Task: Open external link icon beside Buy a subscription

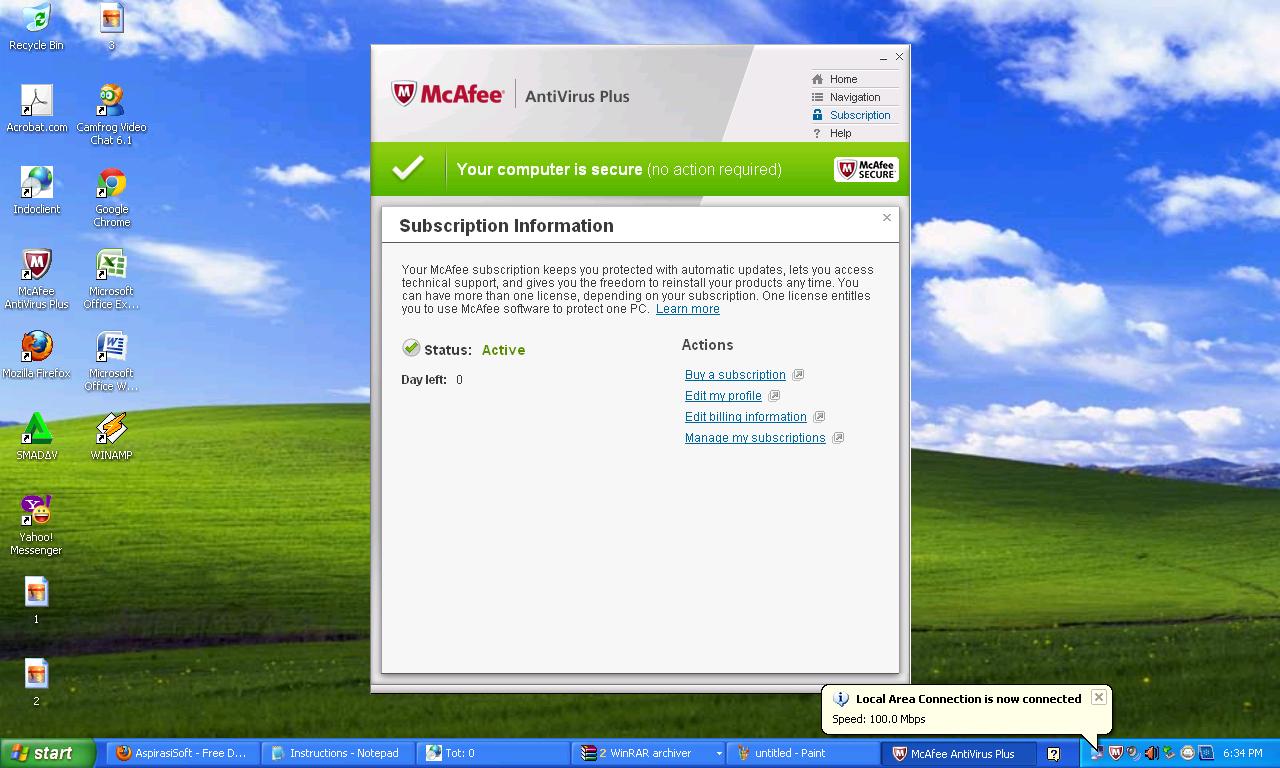Action: [798, 375]
